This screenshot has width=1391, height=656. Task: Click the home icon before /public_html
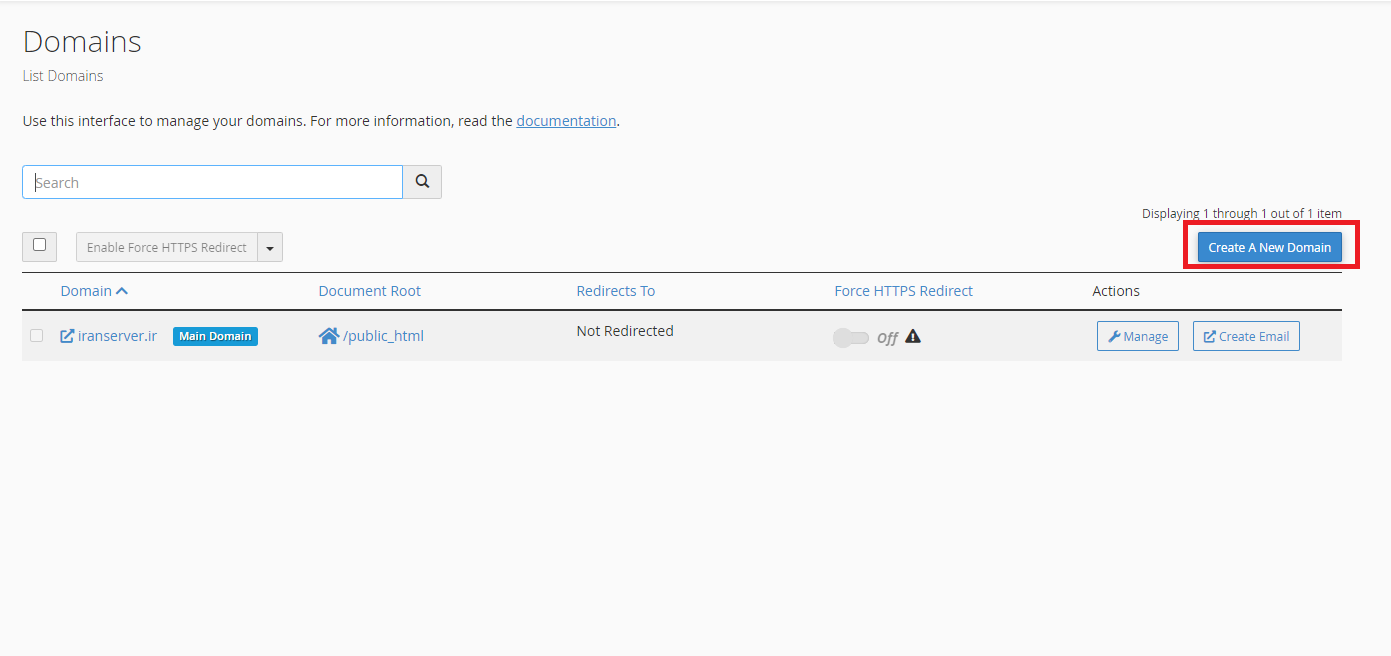coord(329,336)
